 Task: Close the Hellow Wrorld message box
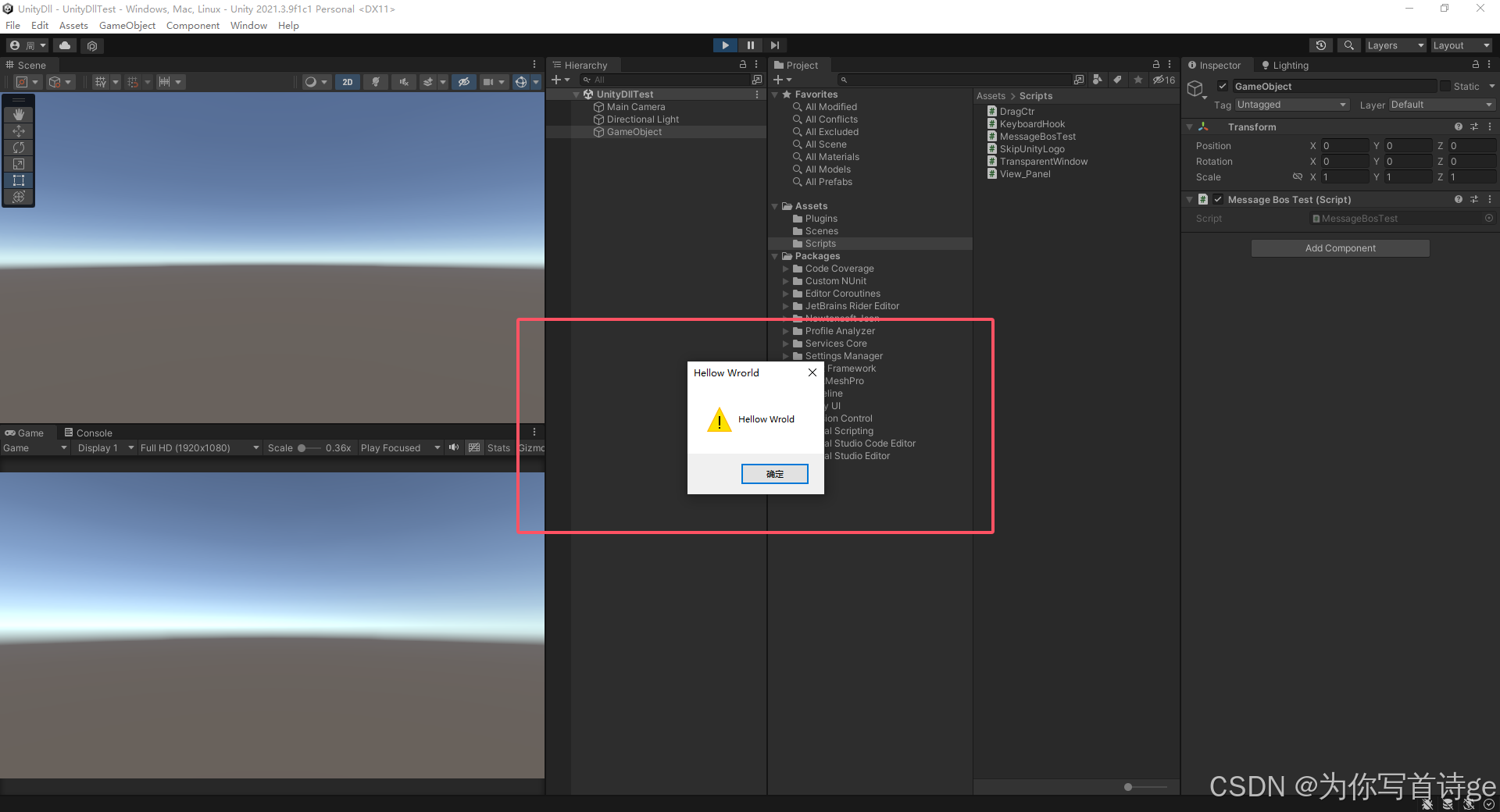(x=812, y=372)
